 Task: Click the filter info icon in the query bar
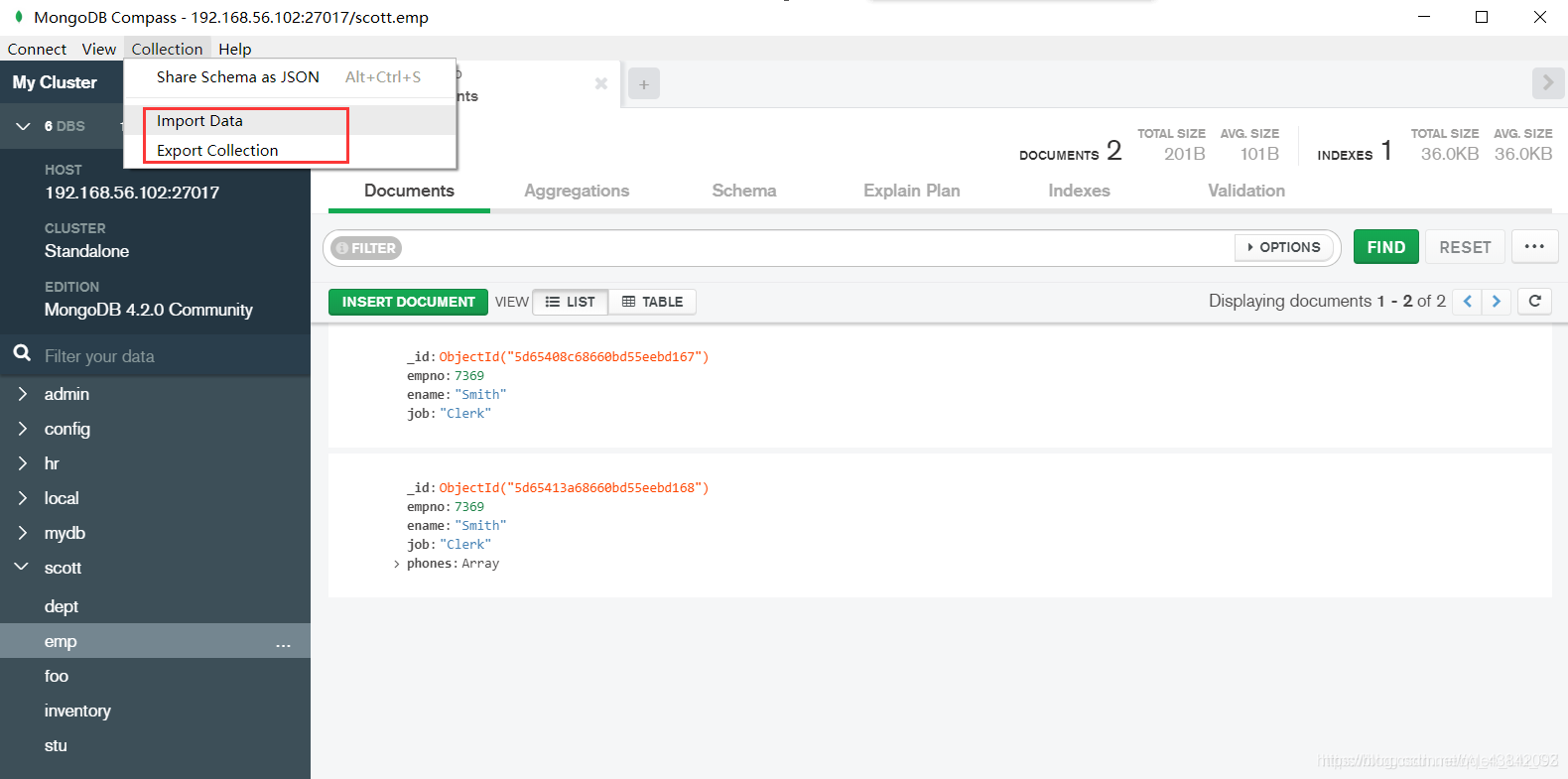[341, 248]
